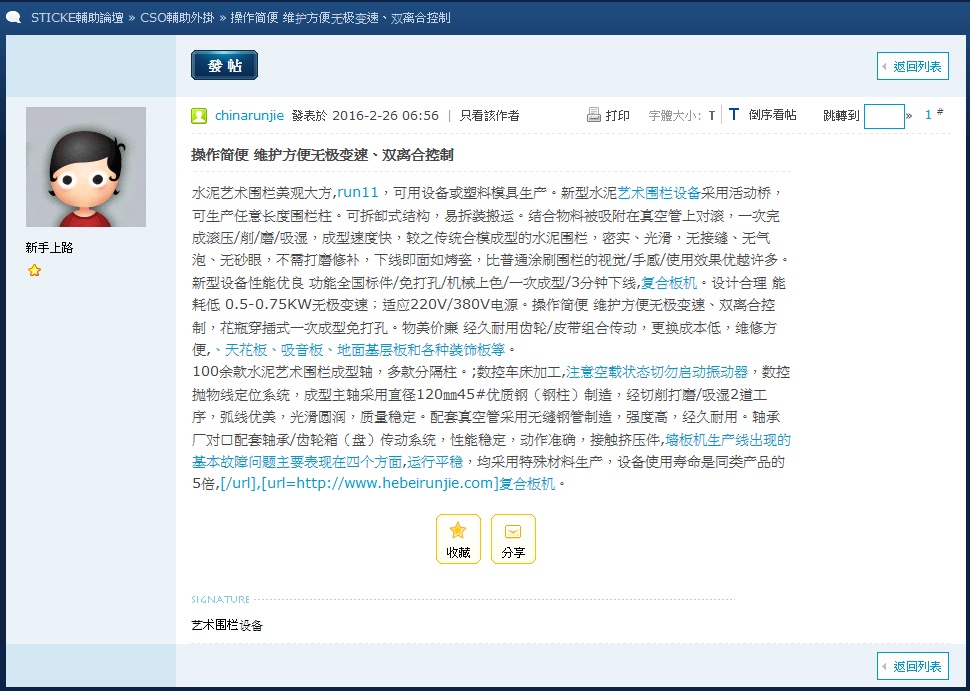Click the thread title breadcrumb link
Screen dimensions: 970x691
340,18
